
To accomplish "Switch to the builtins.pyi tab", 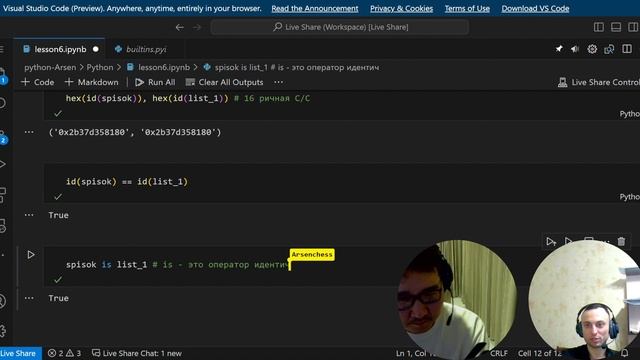I will pos(146,49).
